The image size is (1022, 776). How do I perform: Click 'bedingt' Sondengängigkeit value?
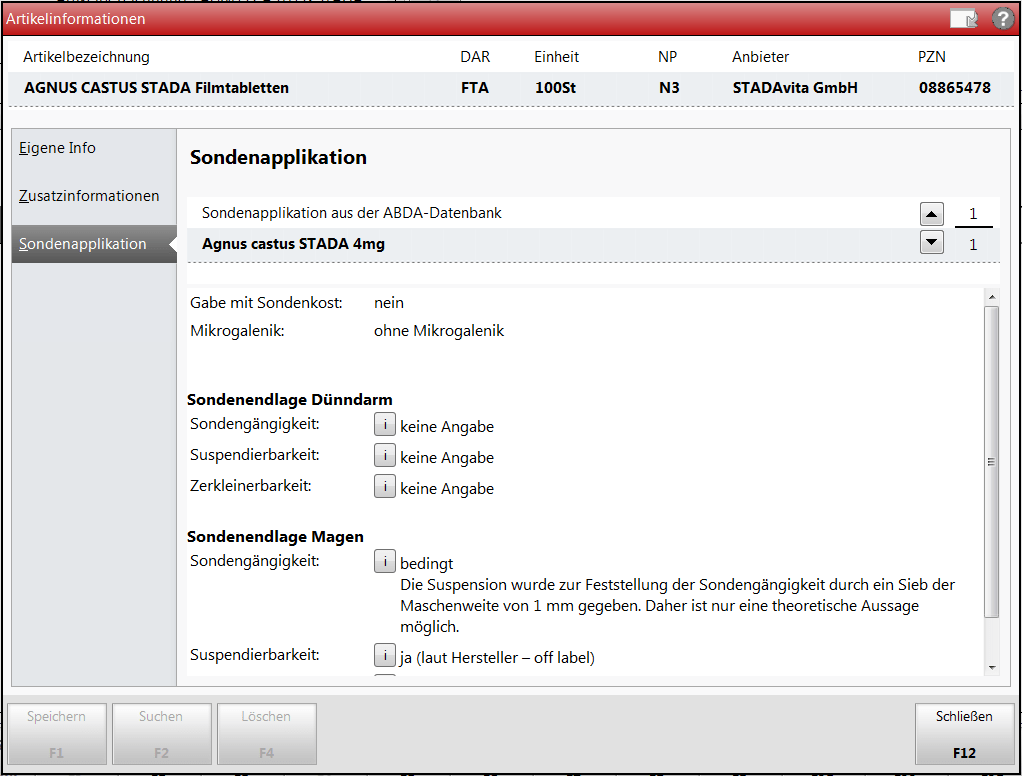point(426,564)
